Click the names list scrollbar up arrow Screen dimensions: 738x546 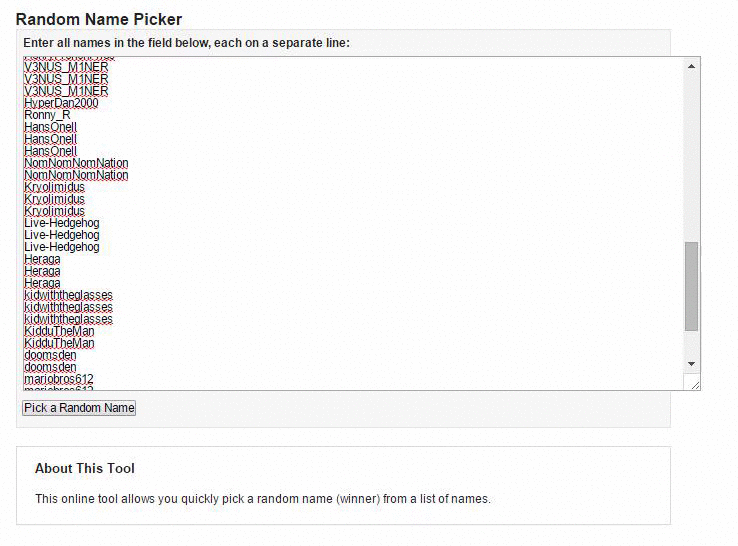point(692,66)
